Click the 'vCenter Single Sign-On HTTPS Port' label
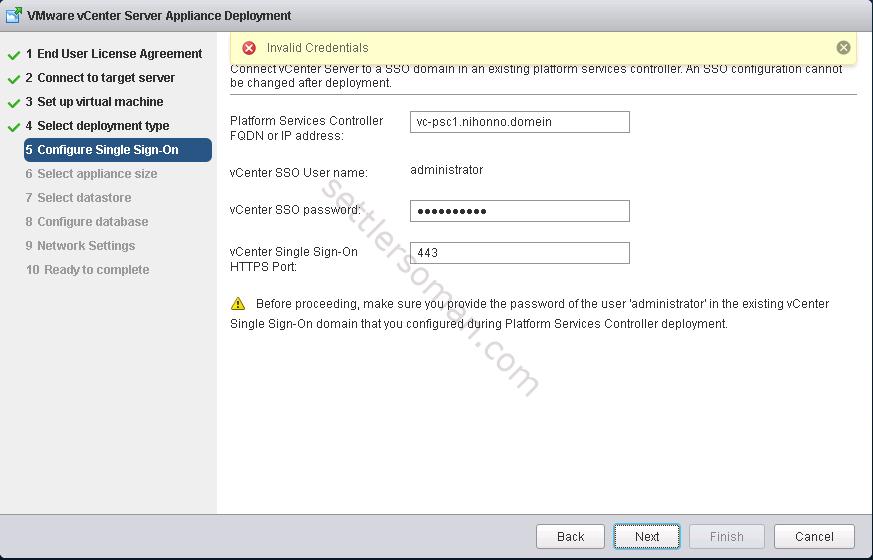This screenshot has width=873, height=560. (x=293, y=259)
